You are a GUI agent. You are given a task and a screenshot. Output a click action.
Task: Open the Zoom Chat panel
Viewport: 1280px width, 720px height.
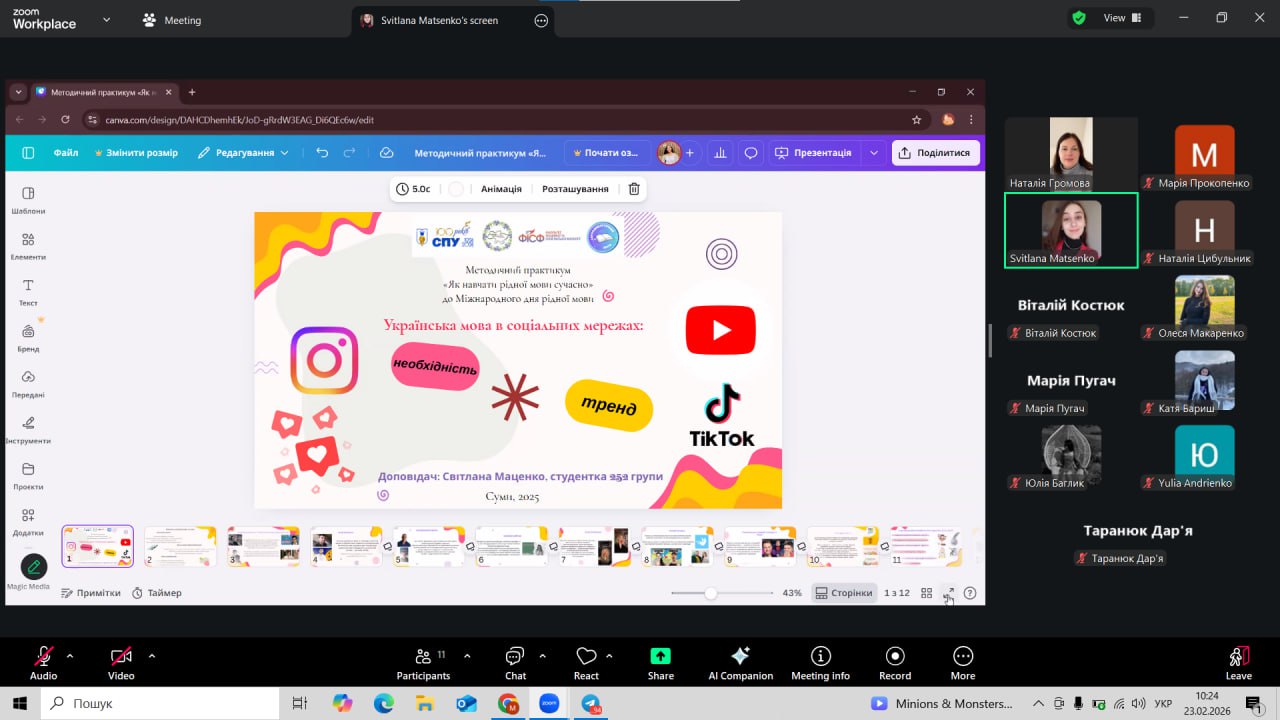click(x=515, y=663)
